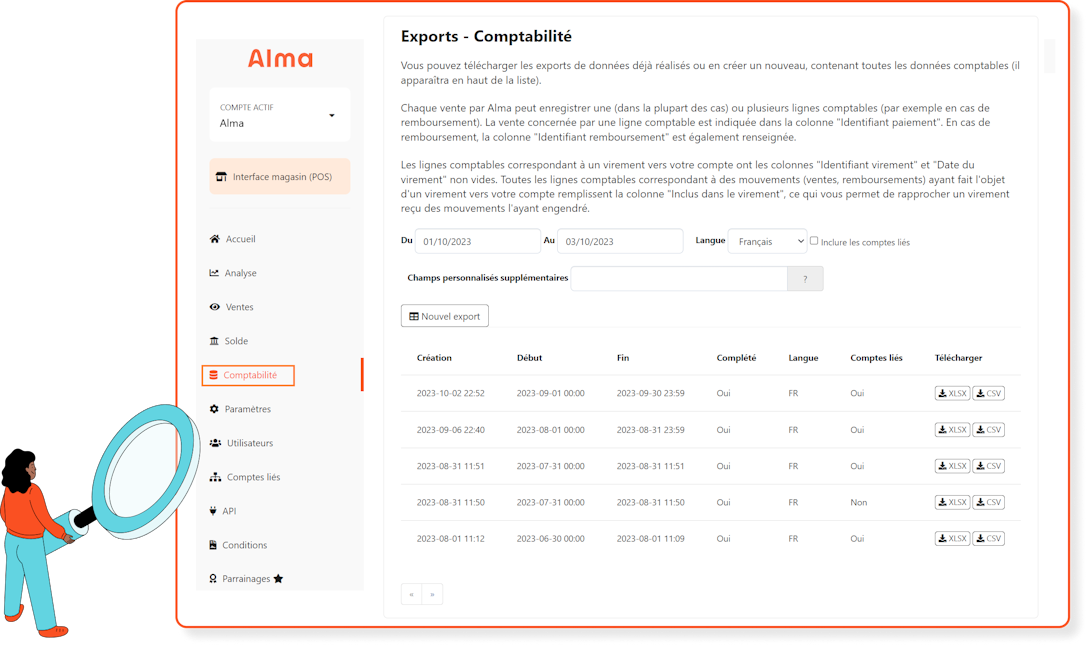Click the Création column header
The image size is (1088, 646).
point(434,357)
